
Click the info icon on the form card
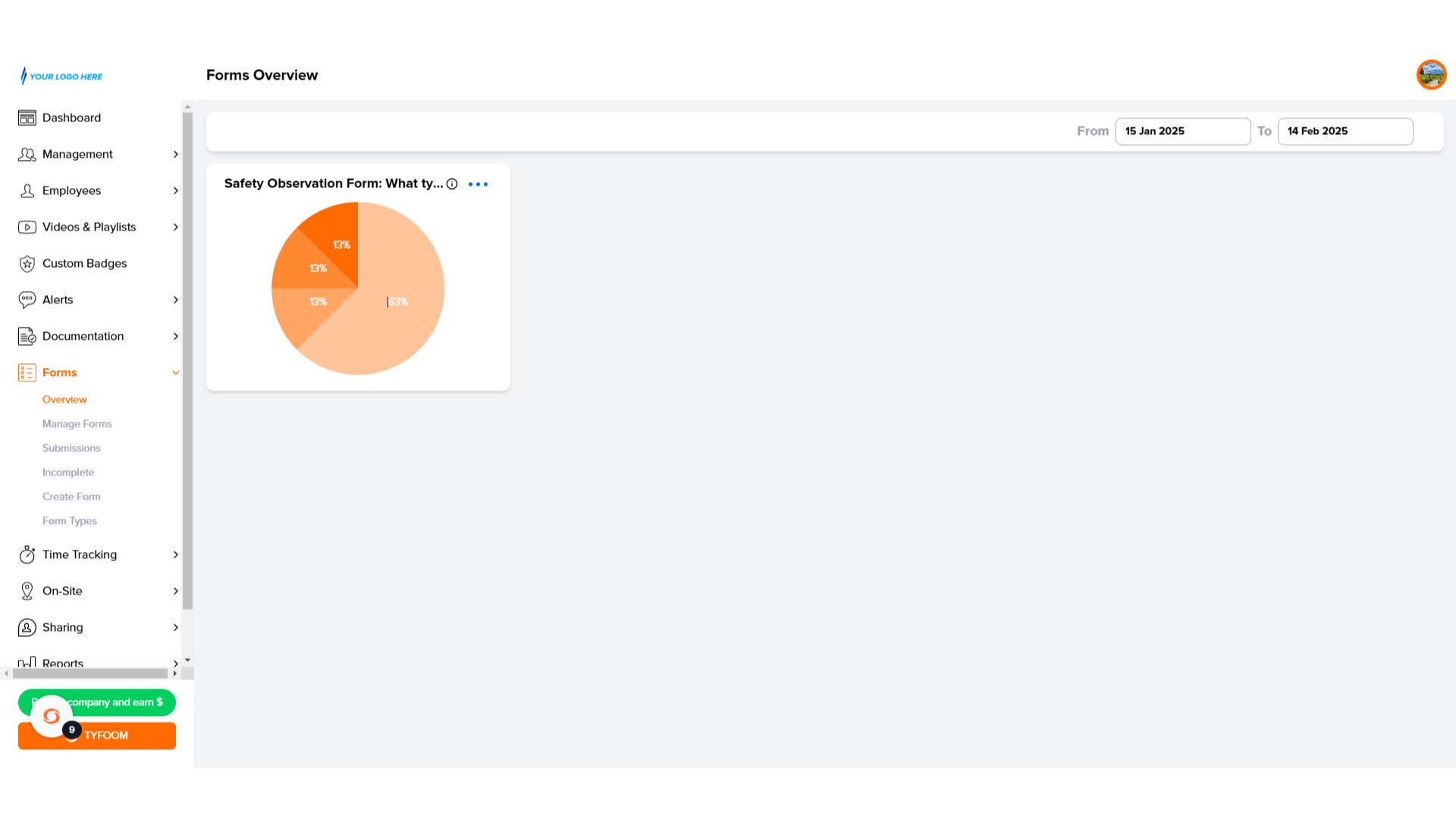[x=452, y=184]
